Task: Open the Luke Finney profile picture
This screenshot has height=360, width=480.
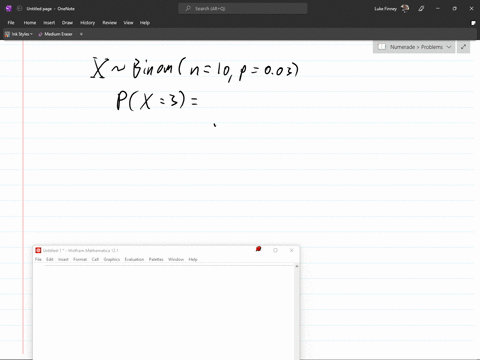Action: (405, 9)
